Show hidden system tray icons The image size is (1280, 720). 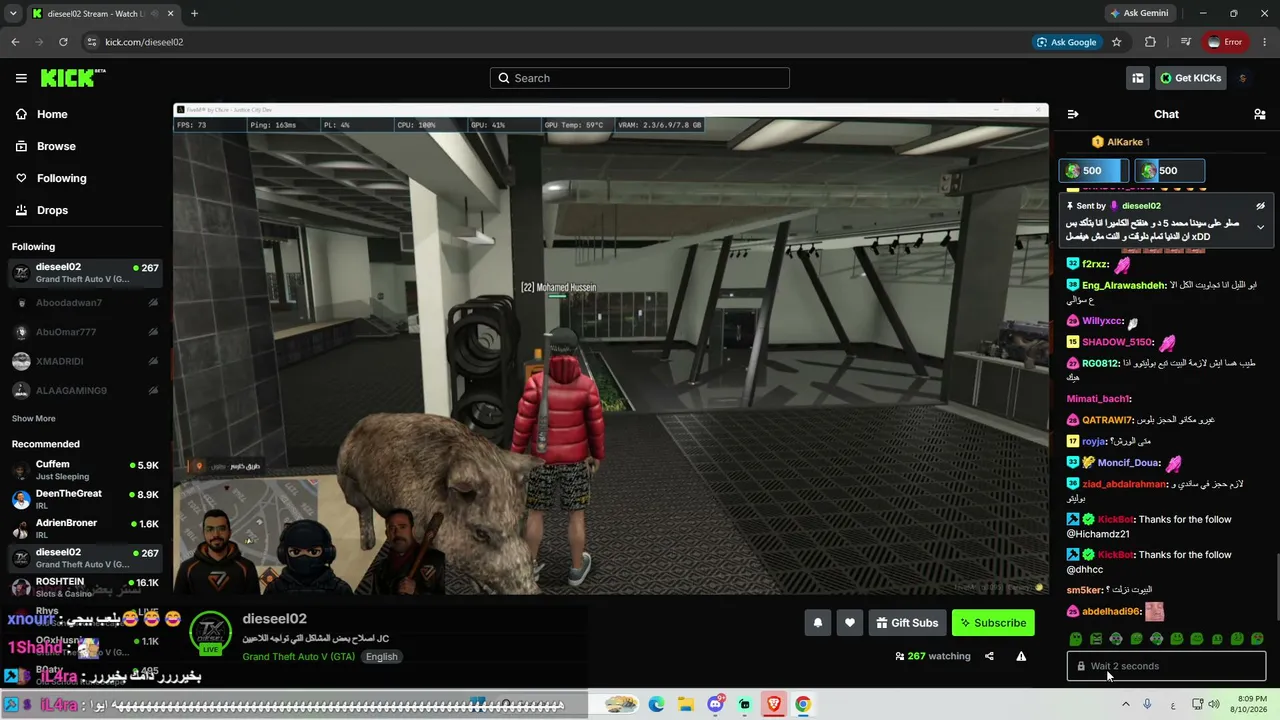click(1126, 704)
